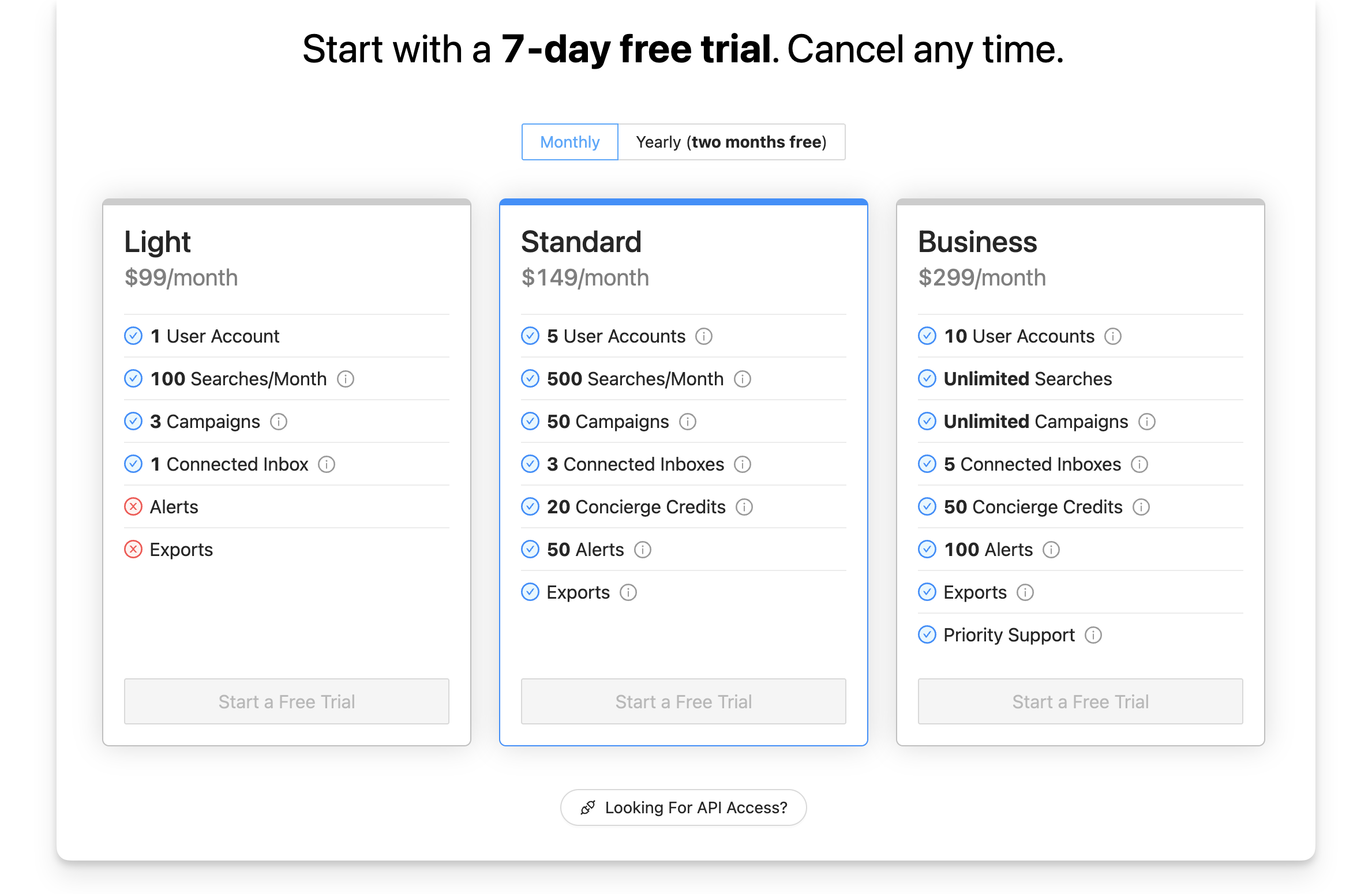Click the red X icon beside Alerts
The image size is (1372, 894).
133,507
